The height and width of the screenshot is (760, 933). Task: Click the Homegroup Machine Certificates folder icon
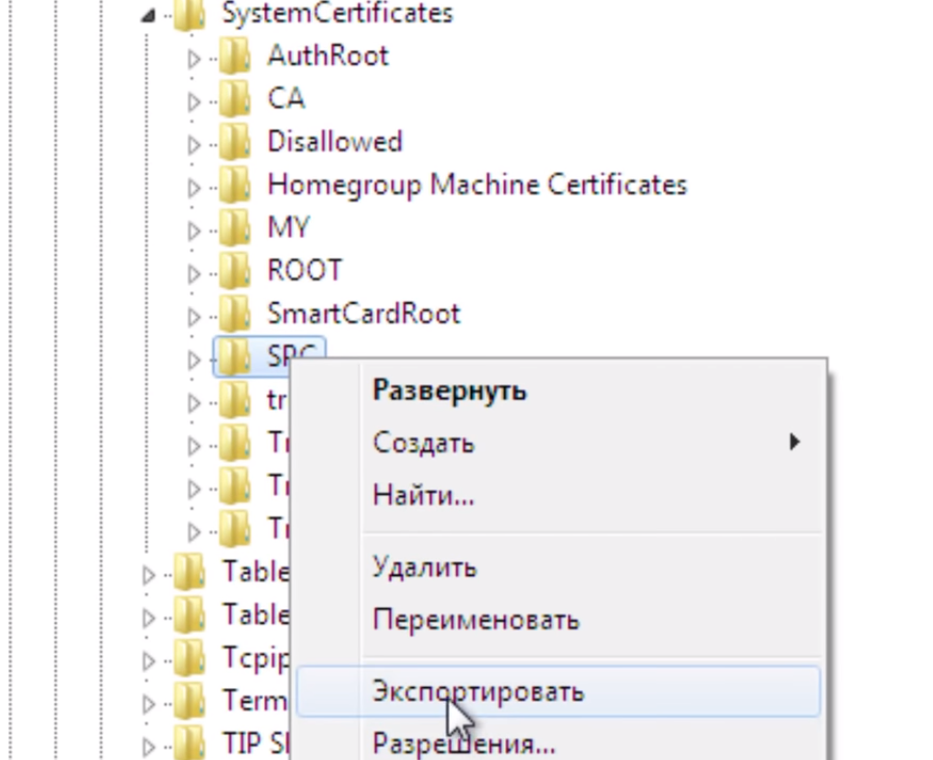[235, 185]
